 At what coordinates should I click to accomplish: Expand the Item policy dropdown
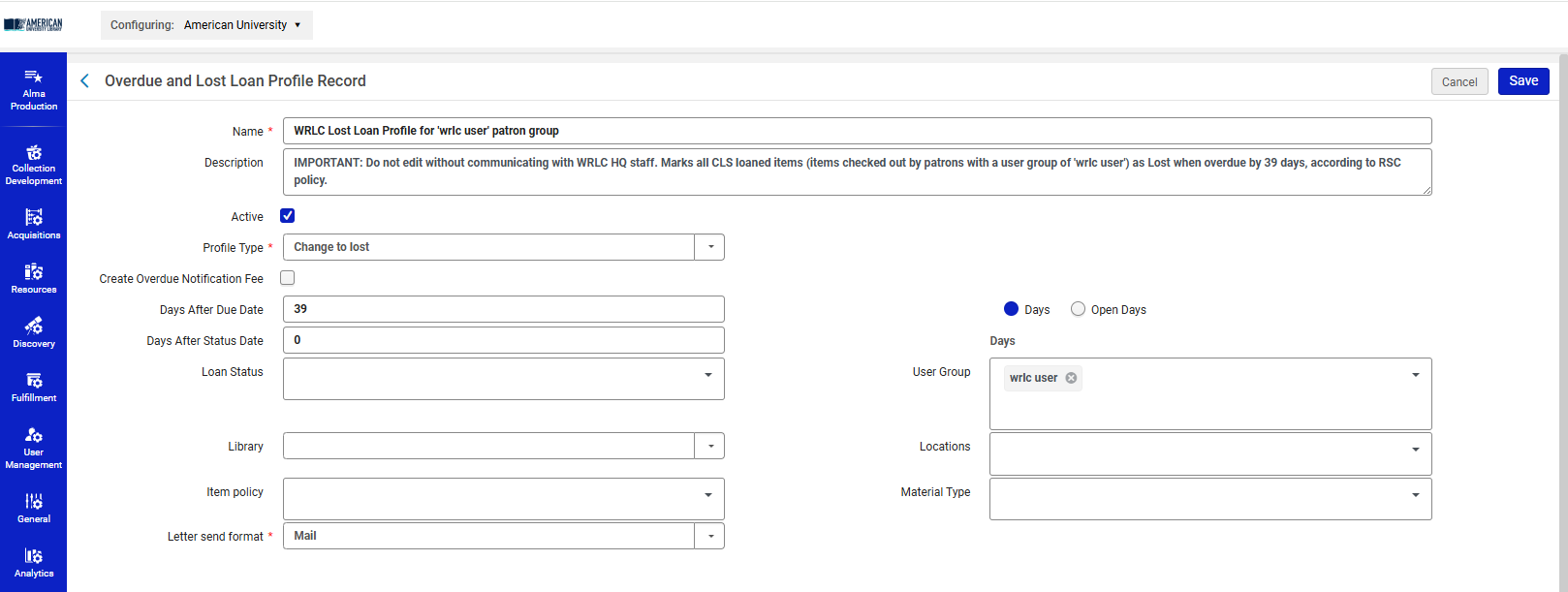708,494
